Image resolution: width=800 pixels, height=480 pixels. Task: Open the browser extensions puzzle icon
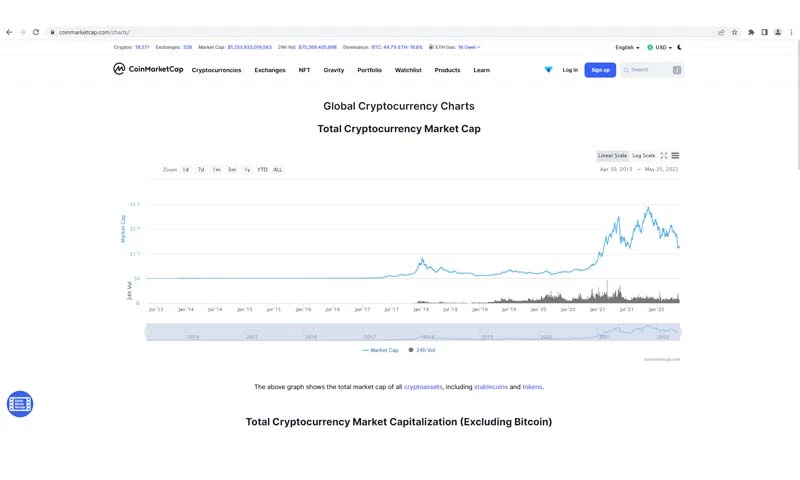click(751, 32)
